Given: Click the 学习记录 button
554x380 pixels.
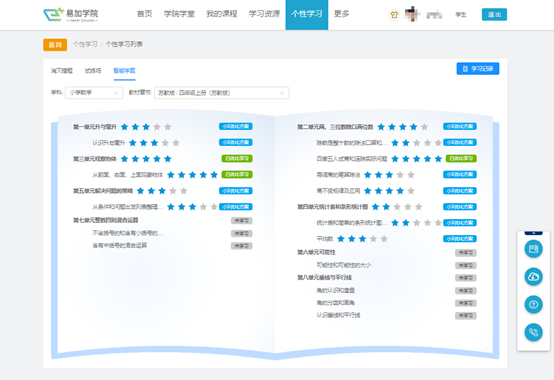Looking at the screenshot, I should [x=478, y=69].
